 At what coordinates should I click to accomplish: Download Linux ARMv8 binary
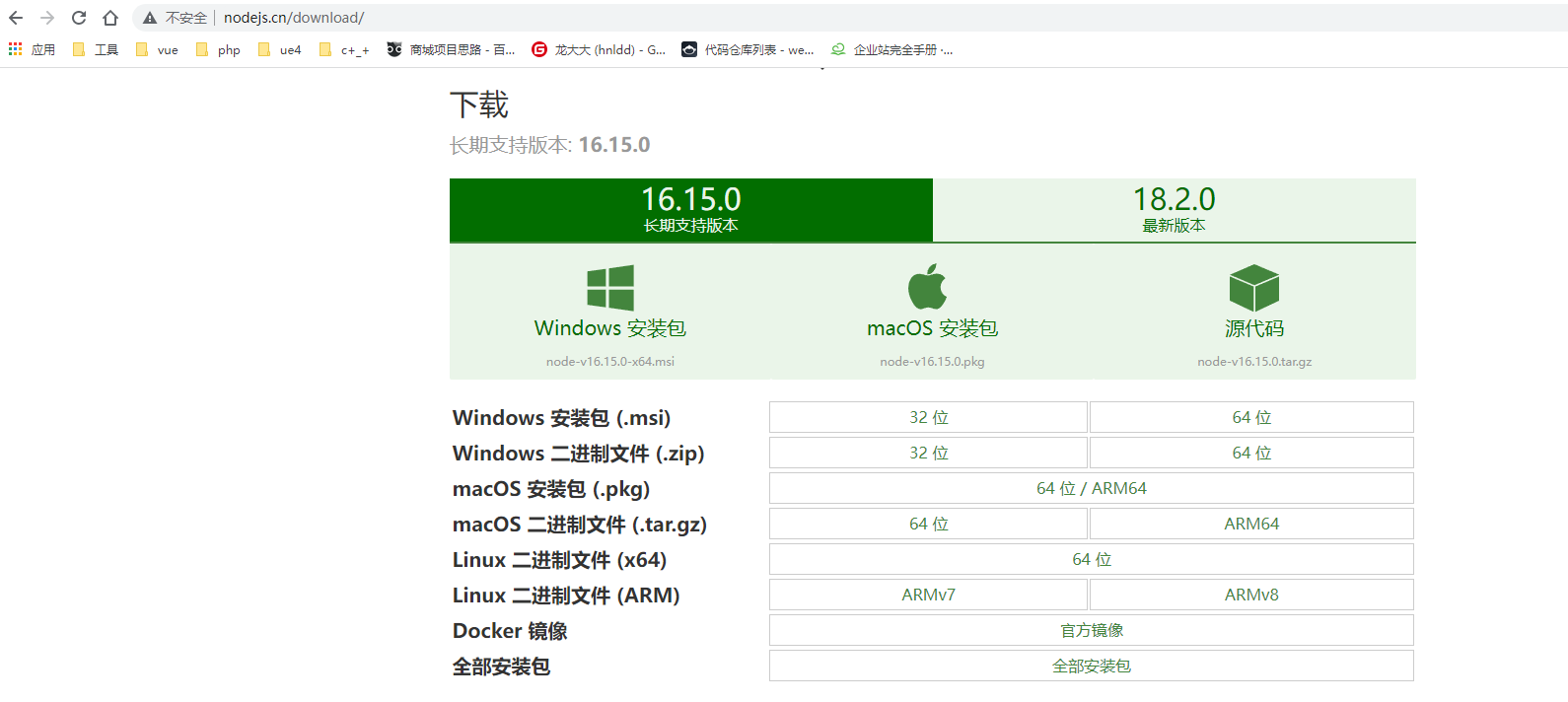pos(1251,595)
